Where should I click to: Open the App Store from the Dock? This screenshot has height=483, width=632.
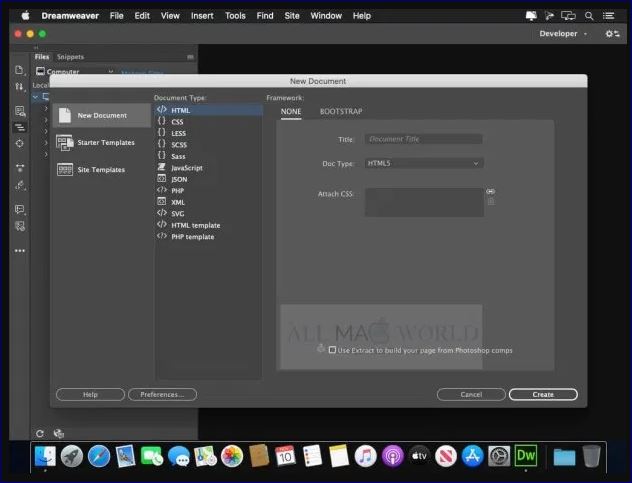point(473,456)
